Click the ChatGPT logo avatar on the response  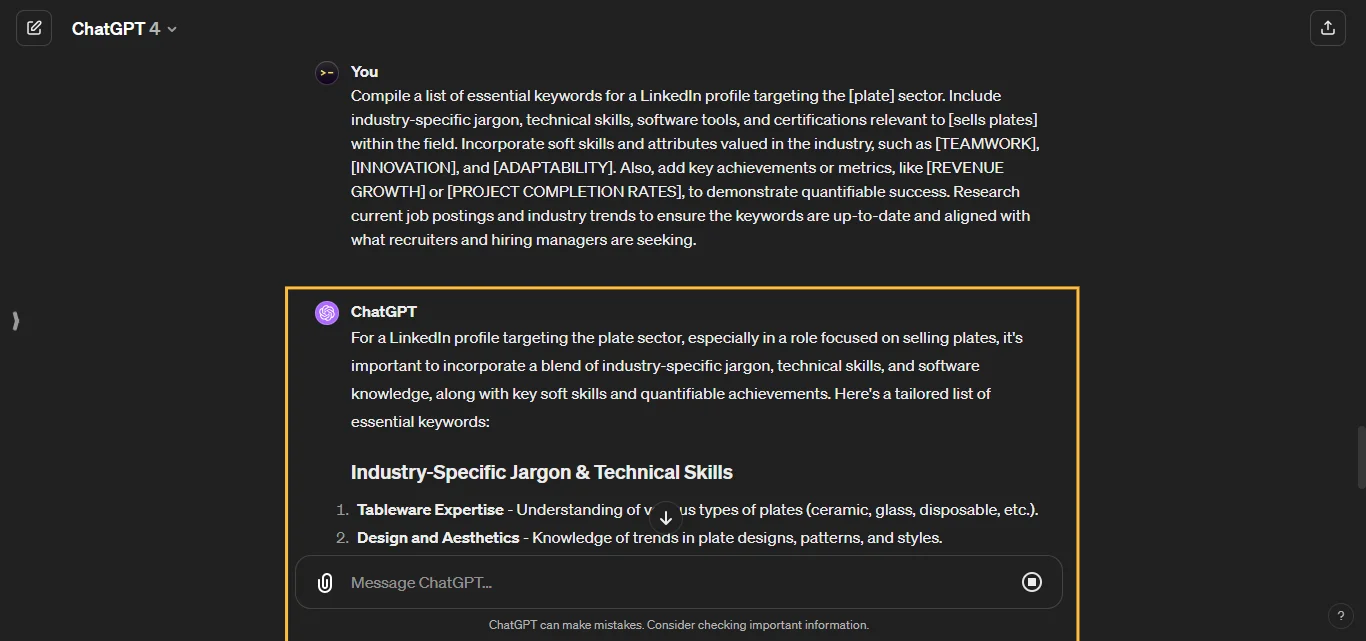point(326,312)
